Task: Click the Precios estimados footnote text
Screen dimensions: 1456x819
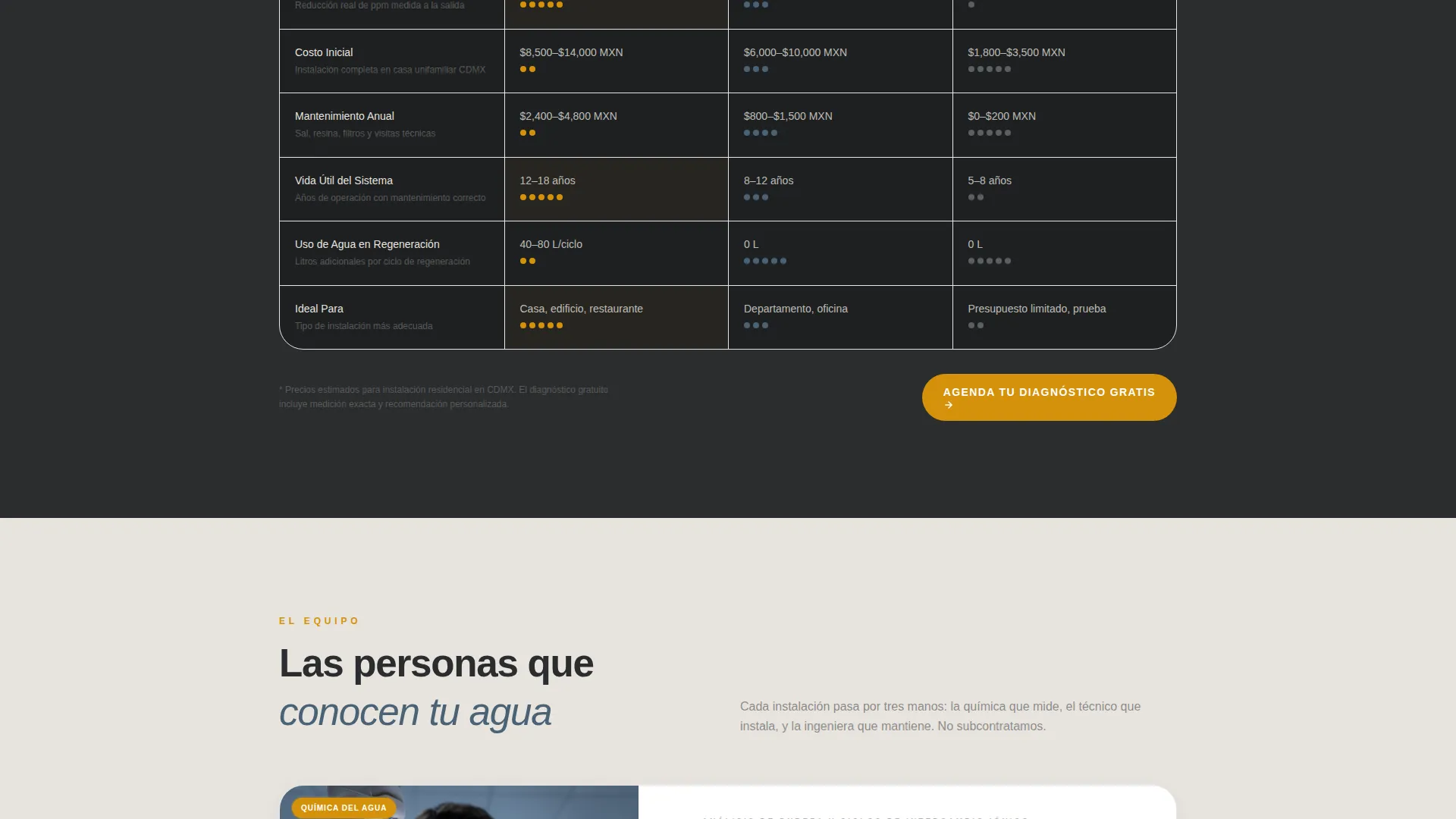Action: pos(444,397)
